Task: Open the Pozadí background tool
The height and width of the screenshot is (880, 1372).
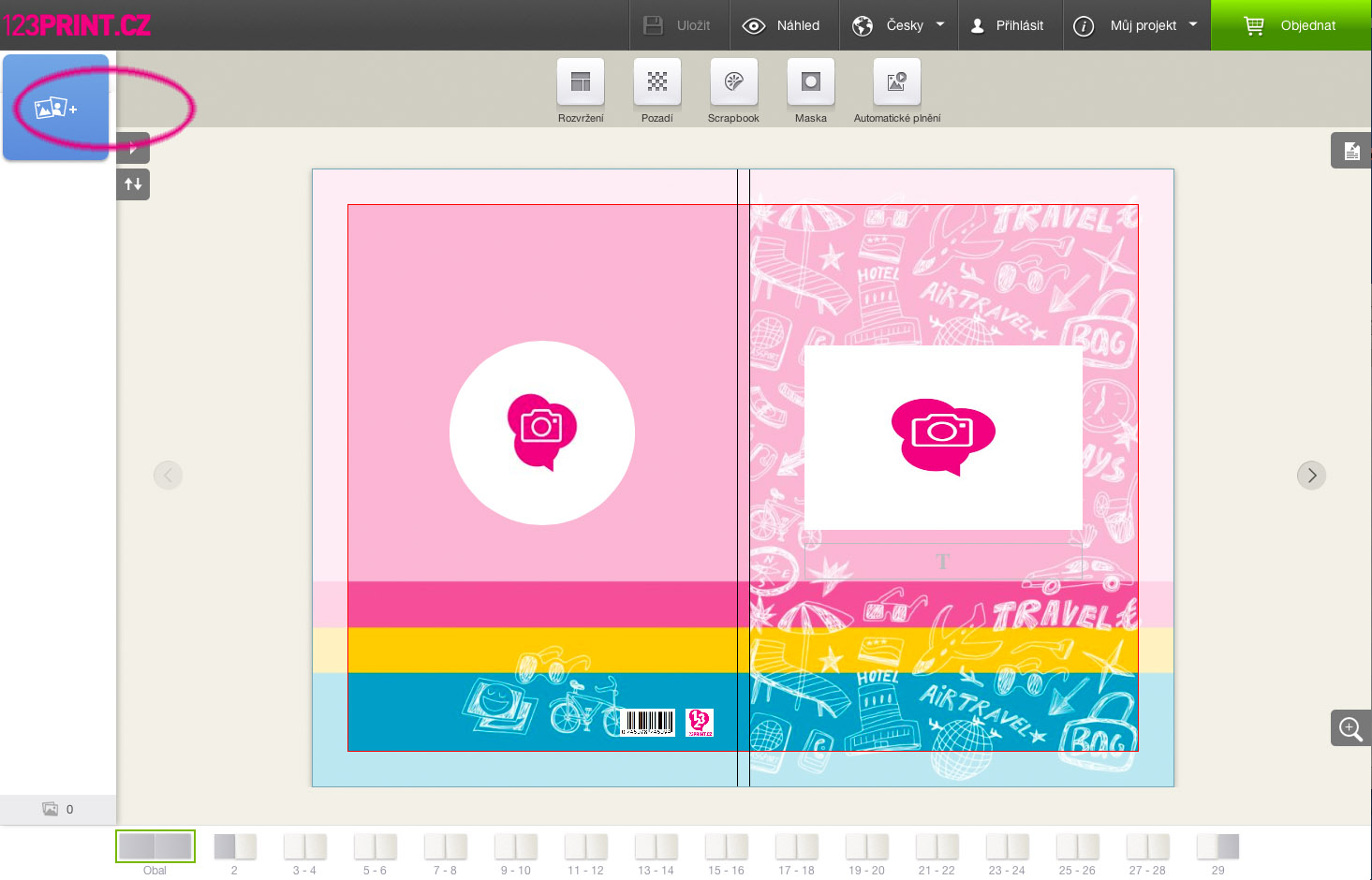Action: pyautogui.click(x=657, y=83)
